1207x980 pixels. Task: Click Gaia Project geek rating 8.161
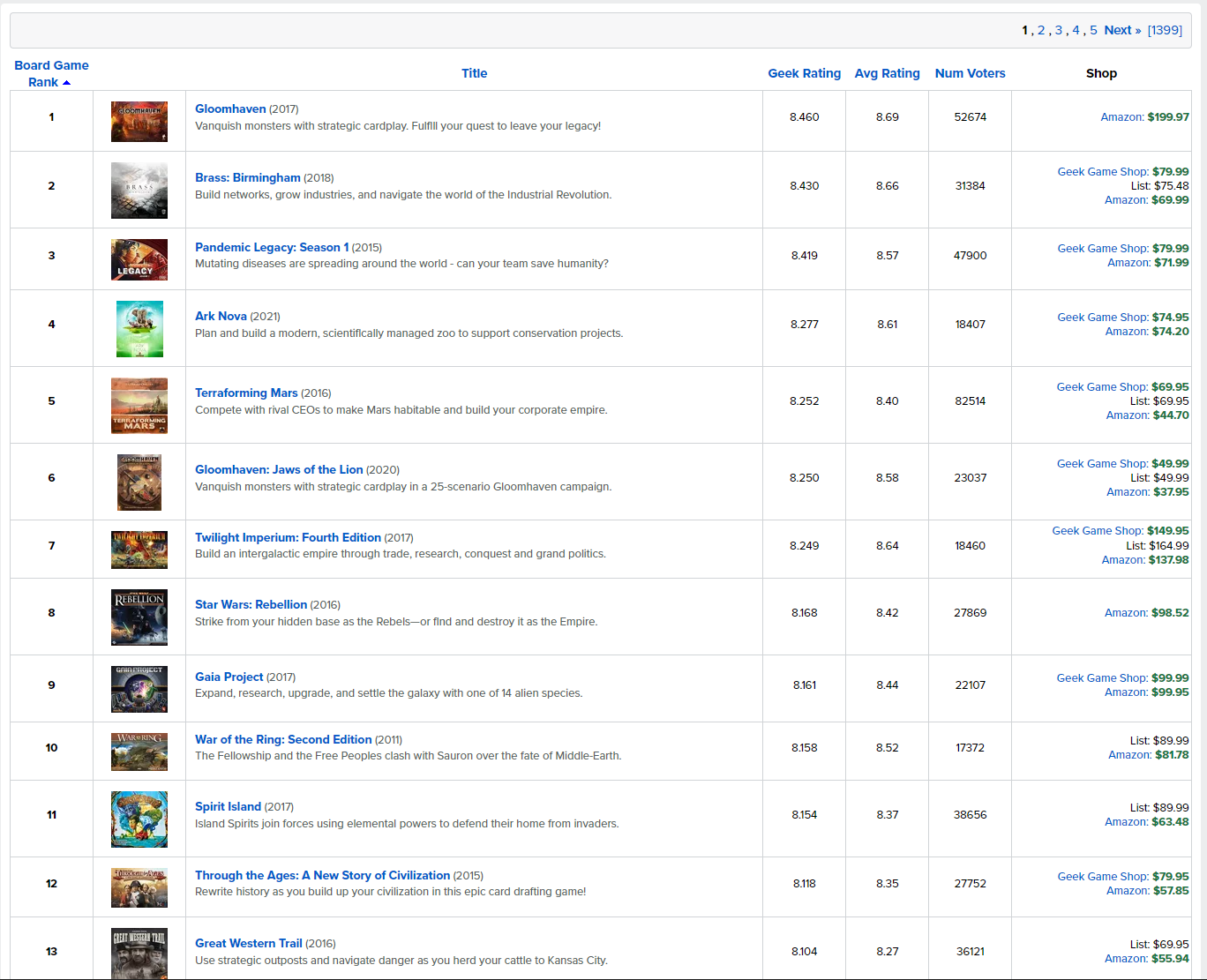[x=805, y=685]
